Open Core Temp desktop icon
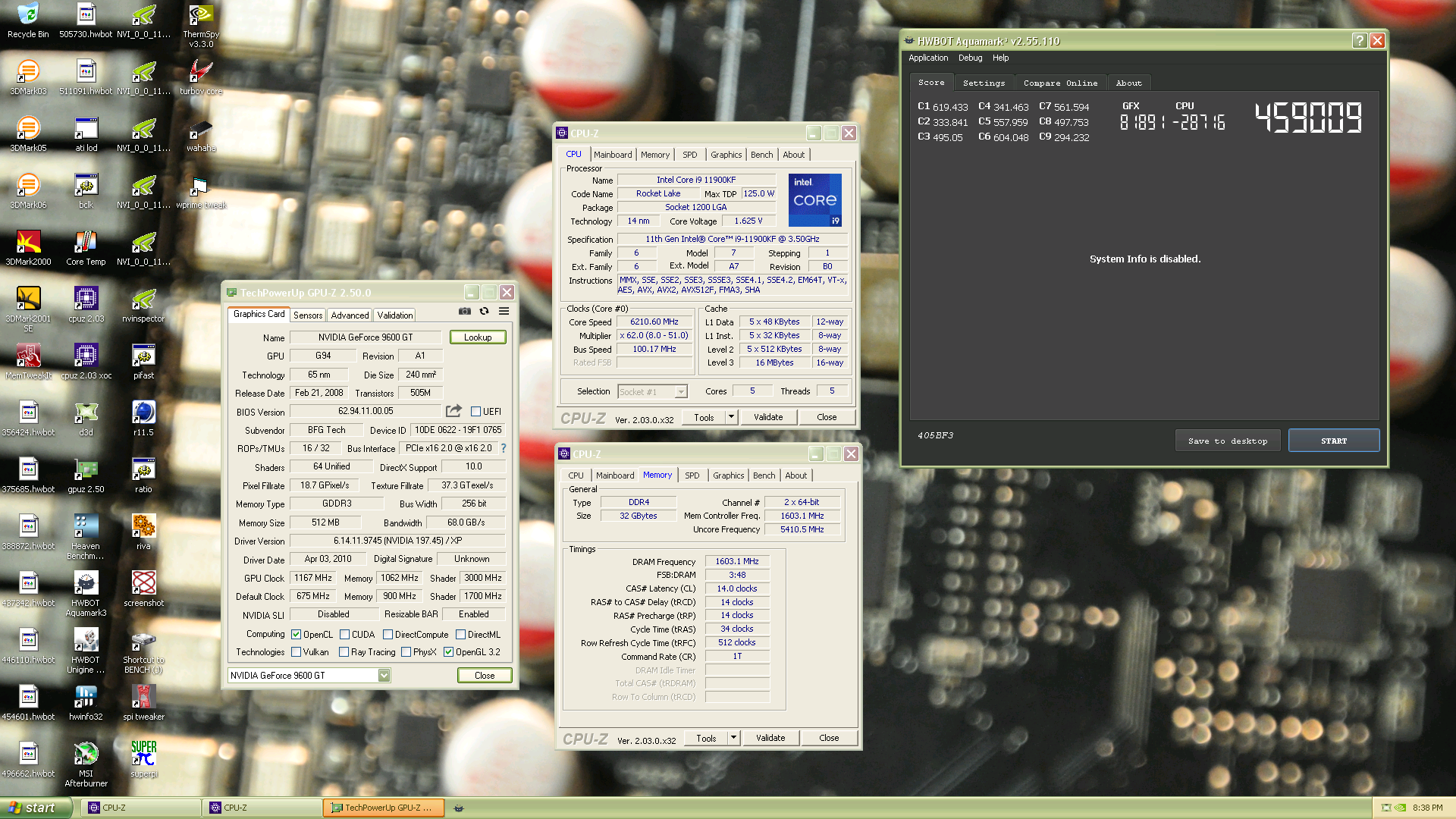The image size is (1456, 819). [86, 248]
